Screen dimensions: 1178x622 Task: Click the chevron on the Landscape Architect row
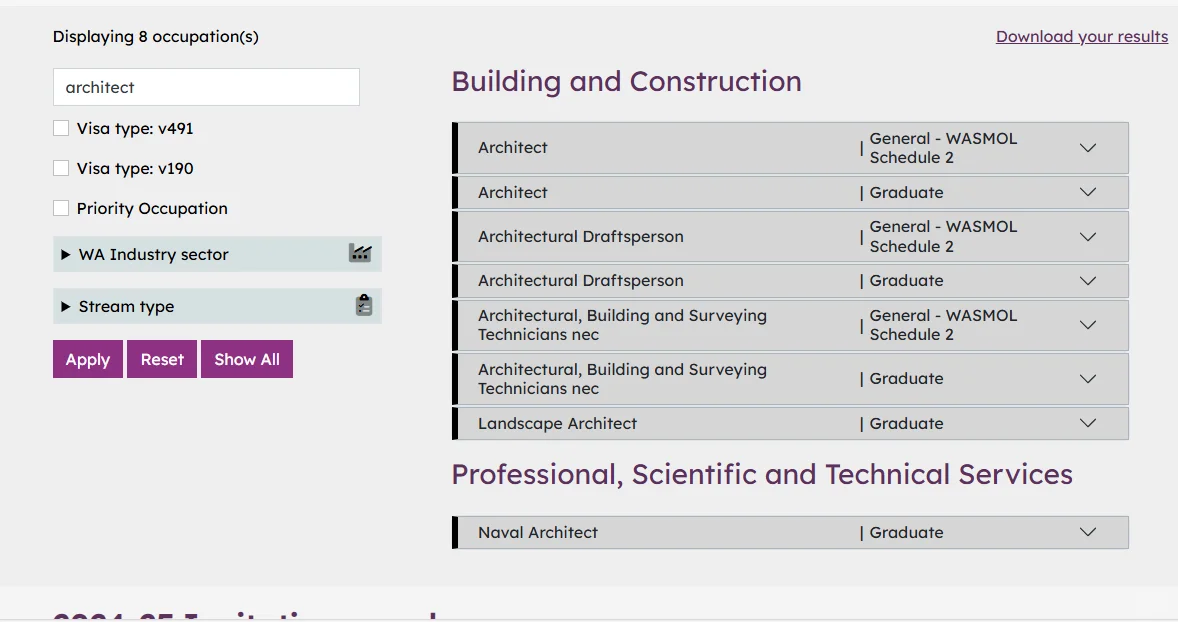[1088, 423]
